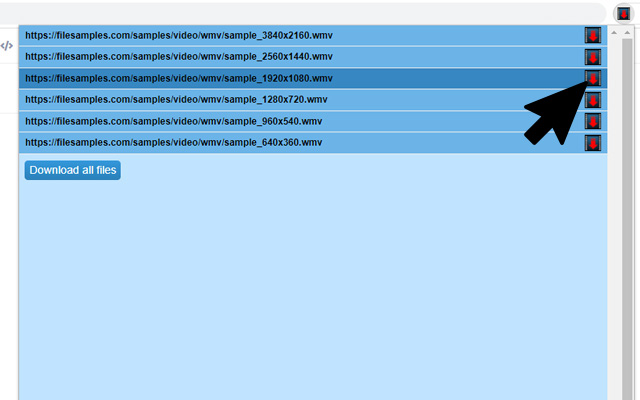Select the sample_960x540.wmv URL text
This screenshot has height=400, width=640.
coord(173,121)
